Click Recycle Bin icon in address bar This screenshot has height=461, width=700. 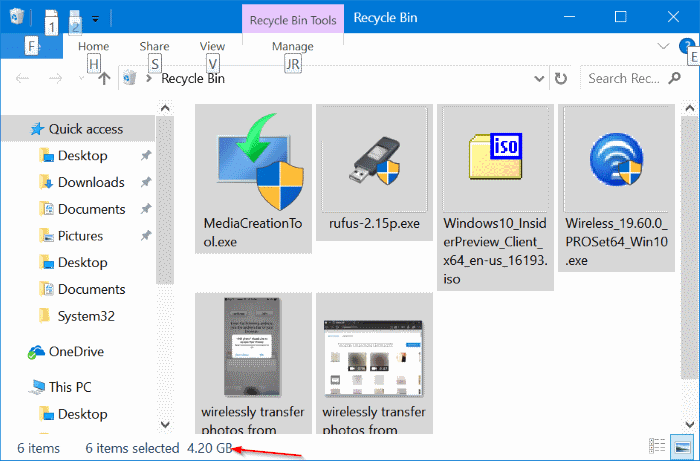(129, 78)
